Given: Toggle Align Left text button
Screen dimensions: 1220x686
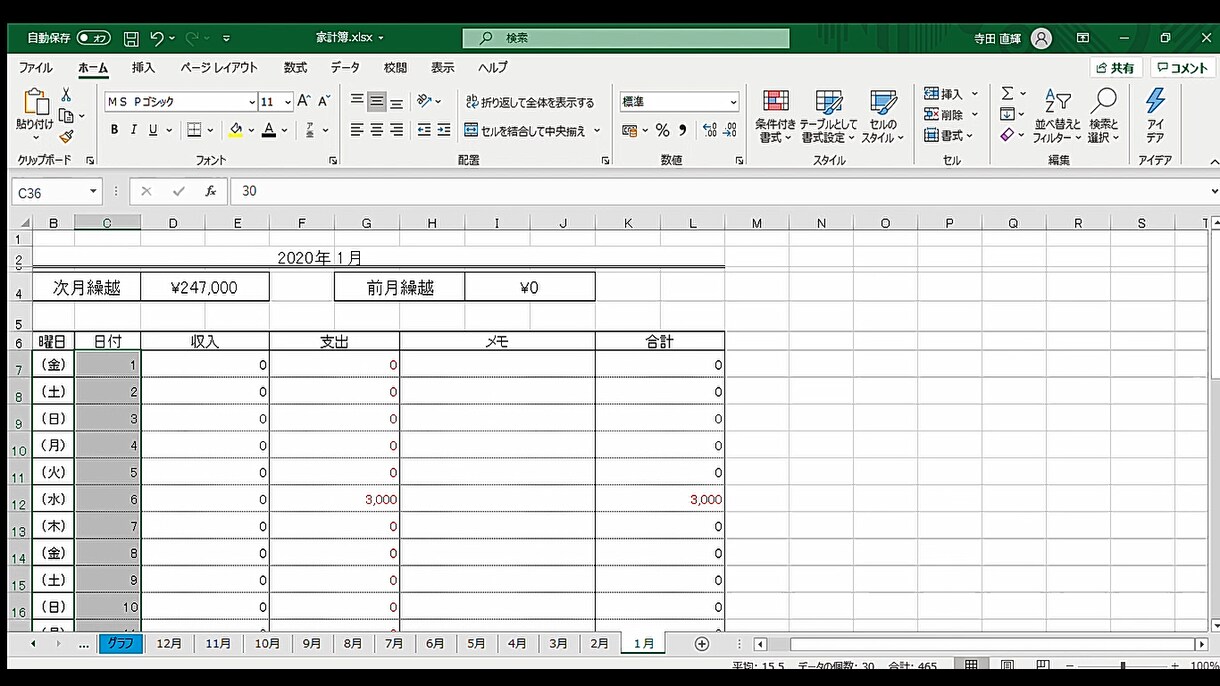Looking at the screenshot, I should (357, 130).
